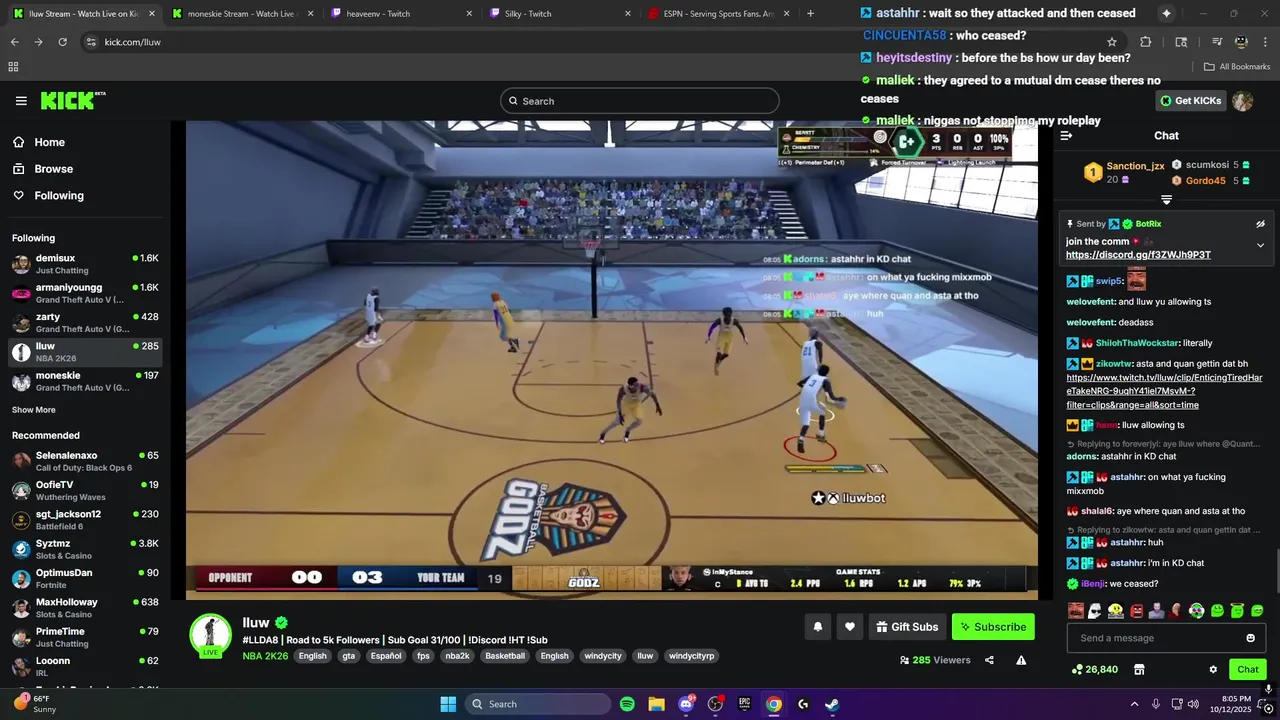Viewport: 1280px width, 720px height.
Task: Collapse chat panel with arrow icon
Action: click(1066, 136)
